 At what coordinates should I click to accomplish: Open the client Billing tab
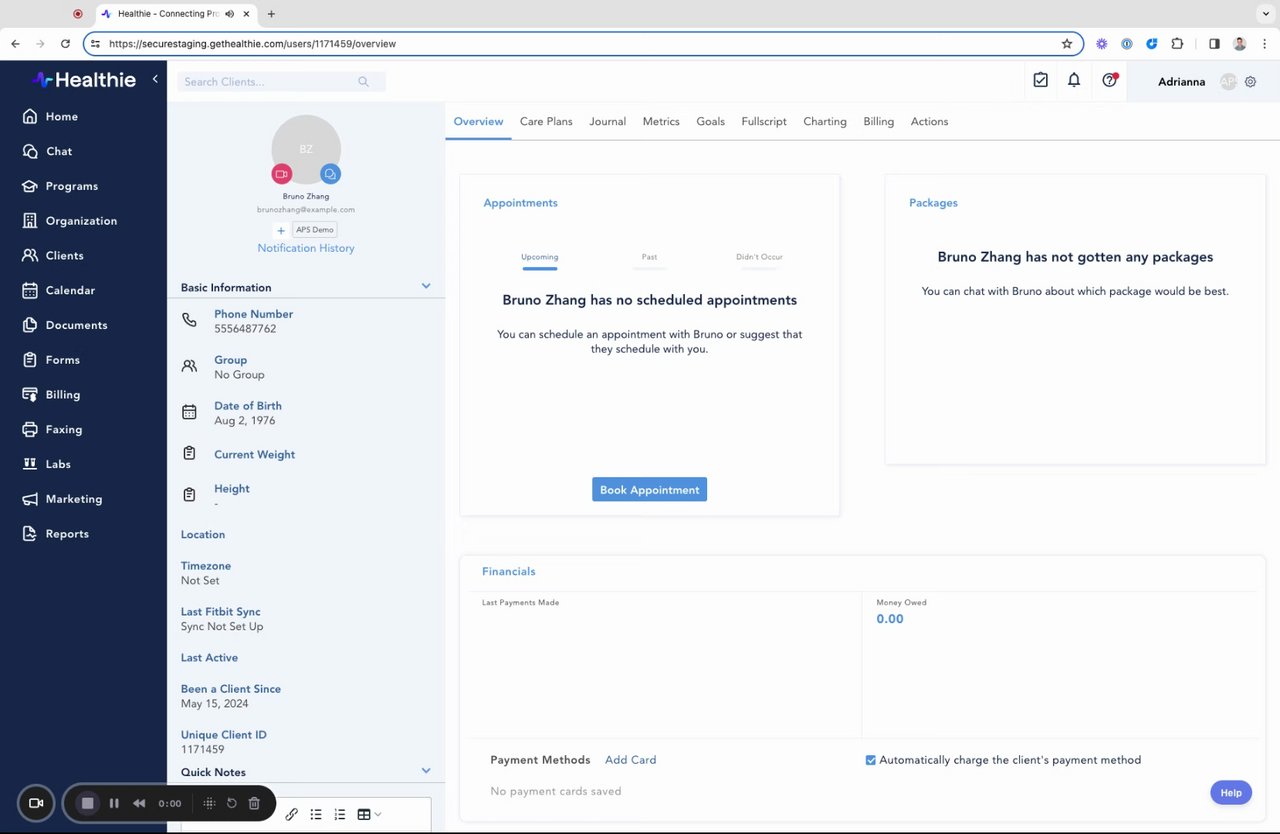[878, 121]
